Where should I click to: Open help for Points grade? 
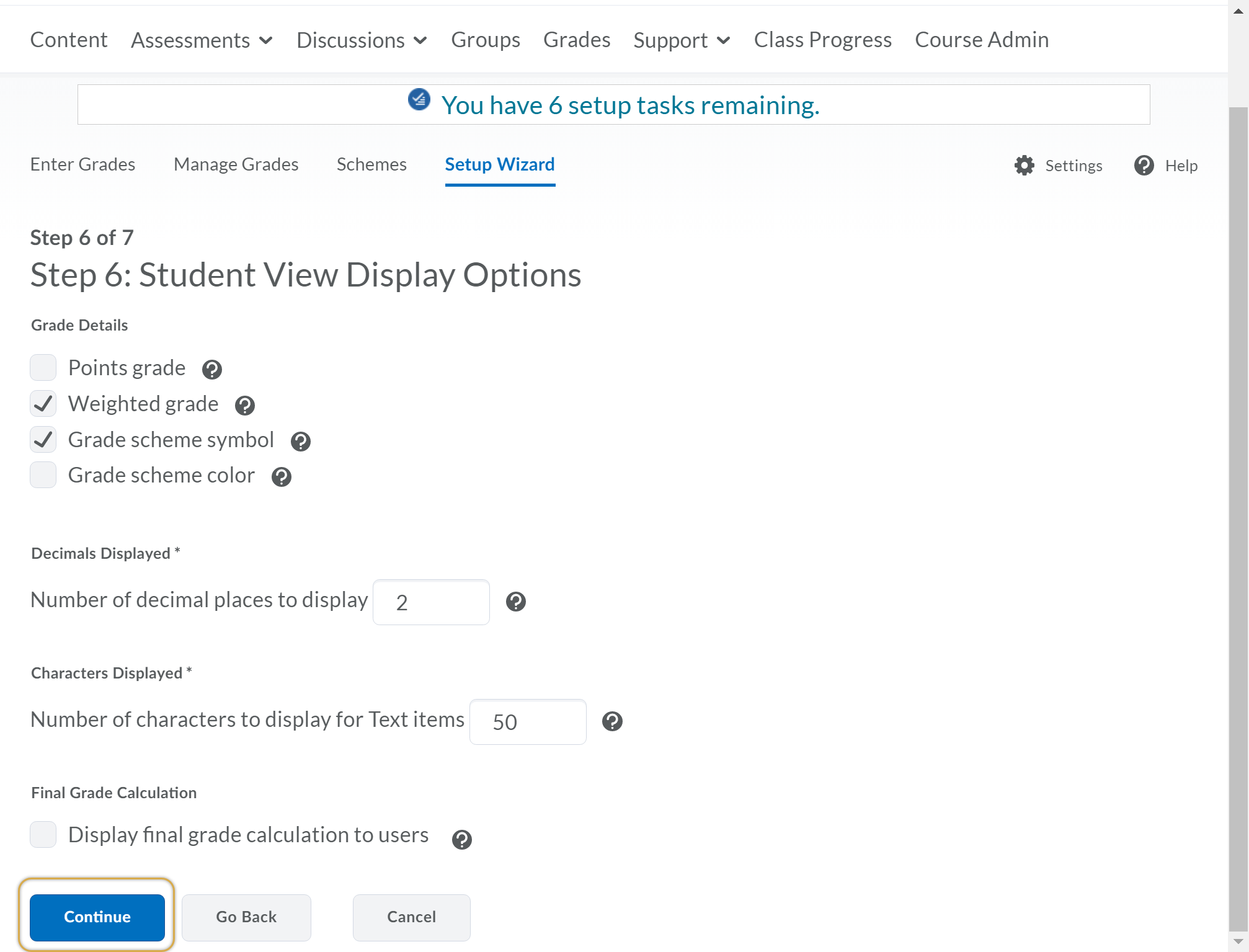coord(212,370)
